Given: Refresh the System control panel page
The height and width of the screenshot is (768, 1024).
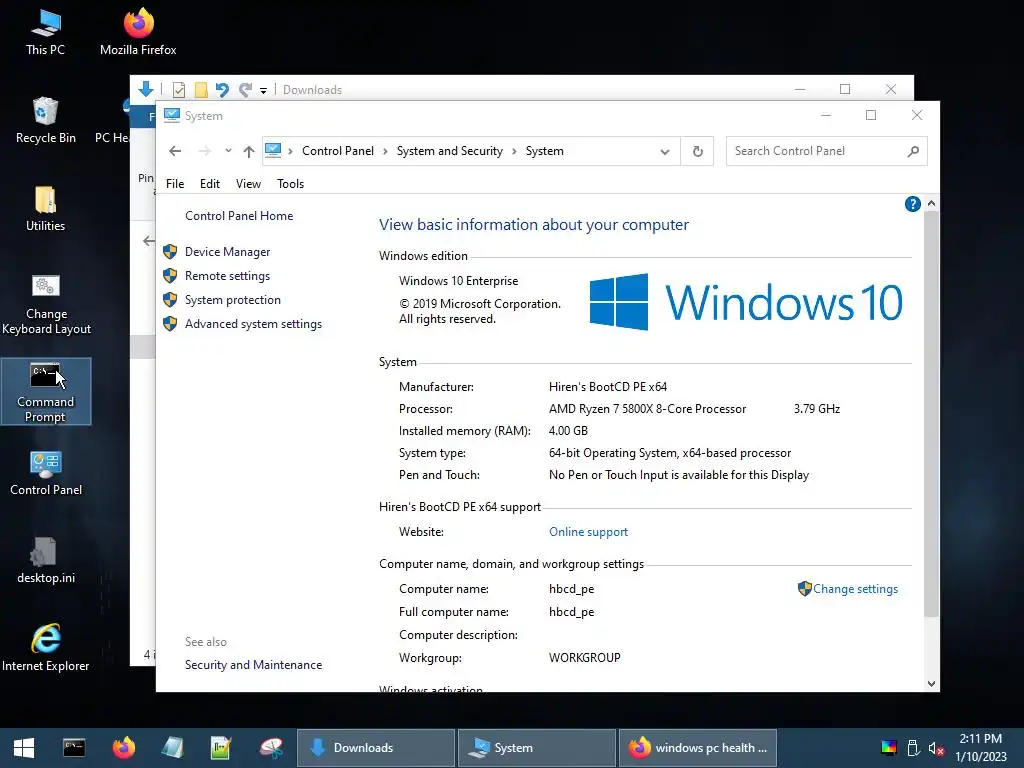Looking at the screenshot, I should [x=697, y=151].
